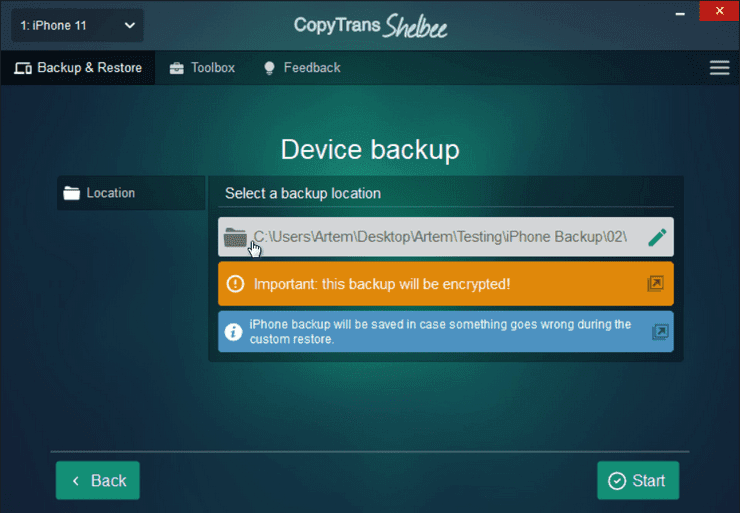Click the exclamation icon in orange warning

pos(235,284)
